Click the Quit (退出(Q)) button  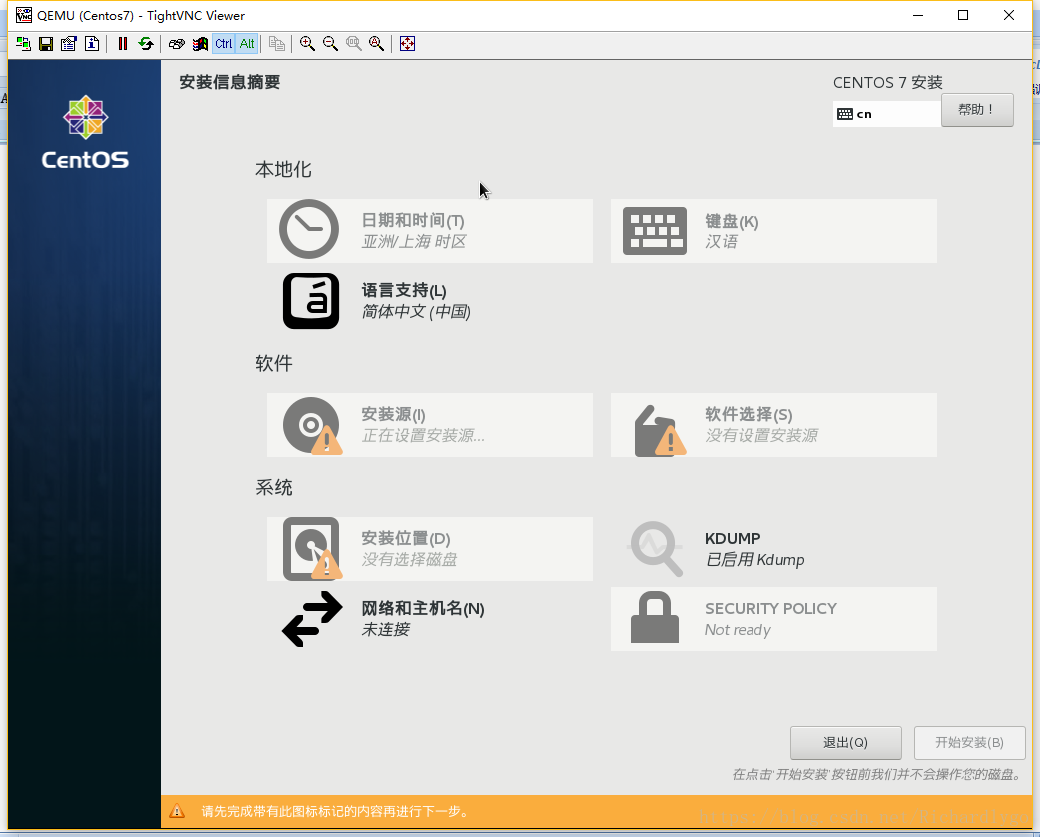[x=846, y=743]
